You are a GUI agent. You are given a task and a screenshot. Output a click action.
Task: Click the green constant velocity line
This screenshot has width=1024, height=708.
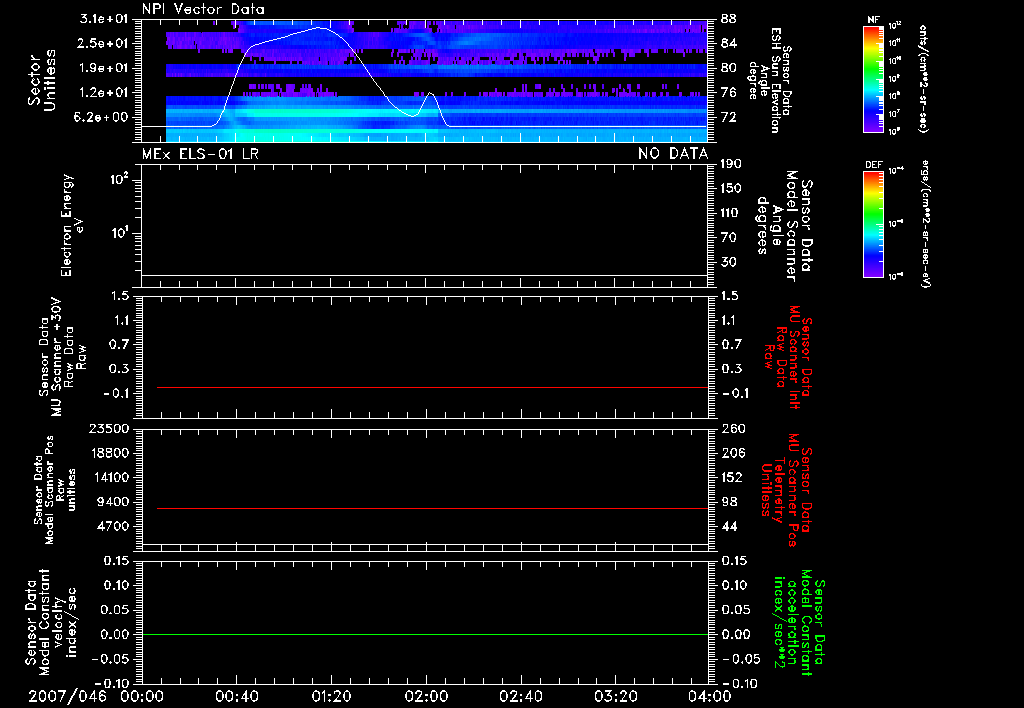coord(425,634)
